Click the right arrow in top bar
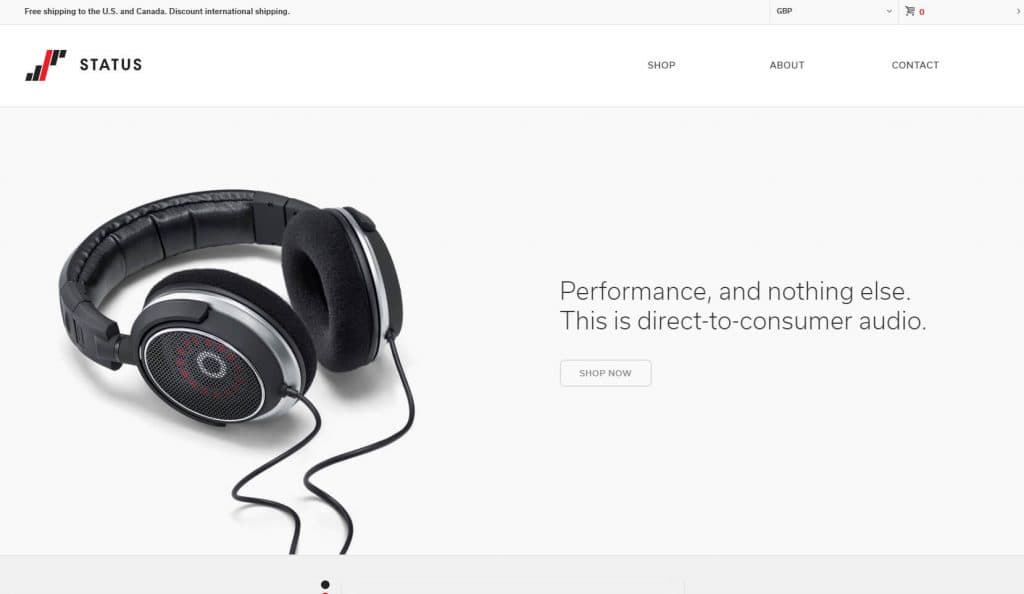Viewport: 1024px width, 594px height. coord(1018,11)
